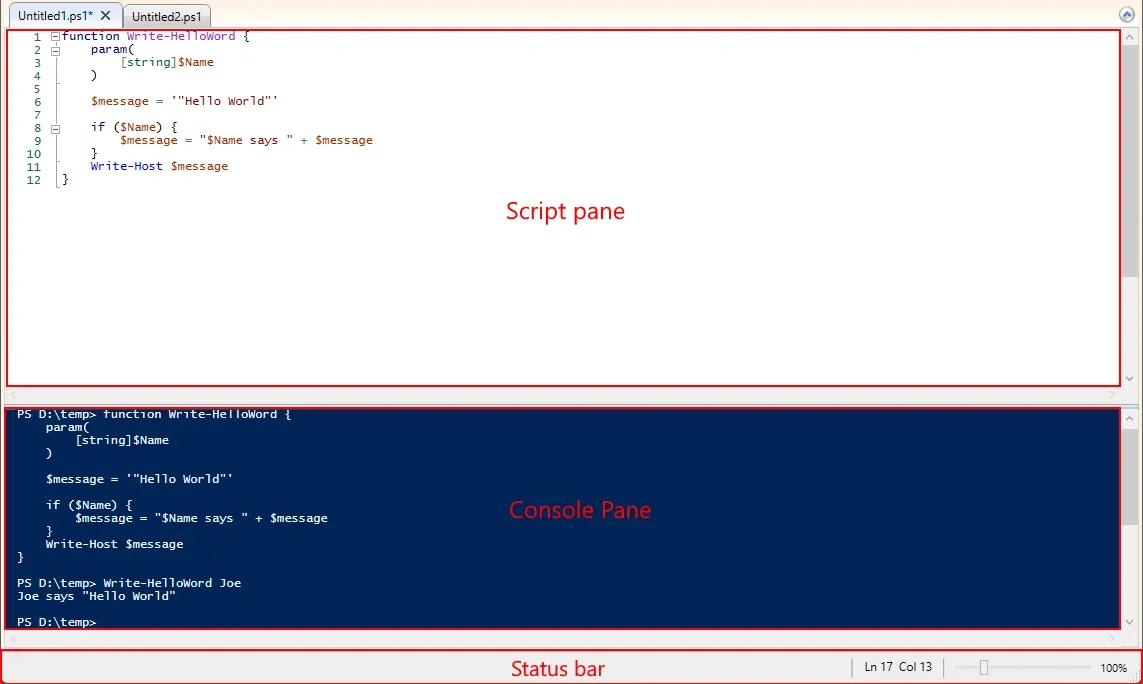Image resolution: width=1143 pixels, height=684 pixels.
Task: Close the Untitled1.ps1 tab
Action: 106,15
